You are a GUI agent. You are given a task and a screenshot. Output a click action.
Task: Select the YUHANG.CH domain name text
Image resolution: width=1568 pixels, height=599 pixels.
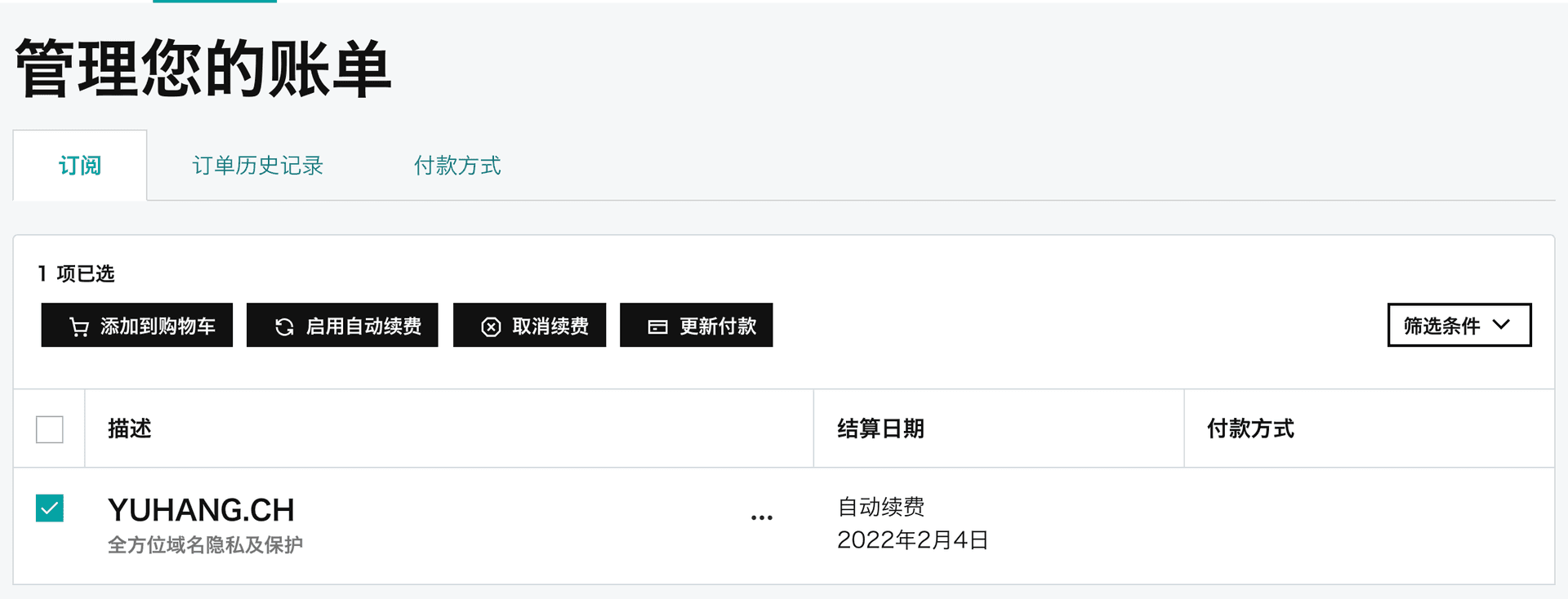pyautogui.click(x=201, y=510)
